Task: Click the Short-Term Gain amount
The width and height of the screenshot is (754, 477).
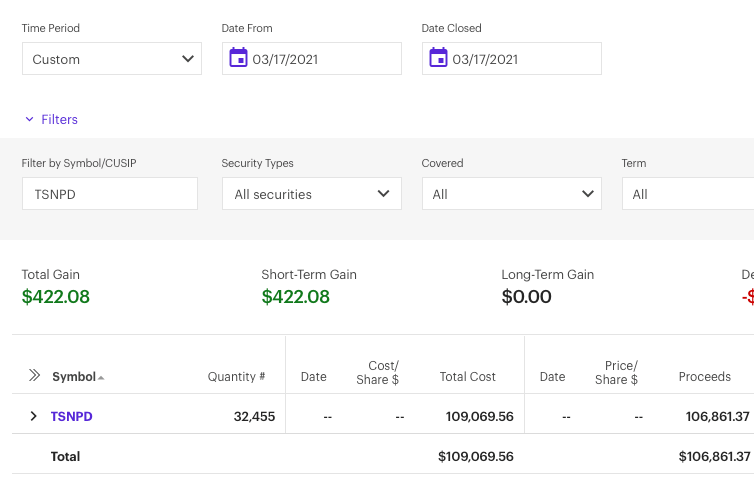Action: coord(295,297)
